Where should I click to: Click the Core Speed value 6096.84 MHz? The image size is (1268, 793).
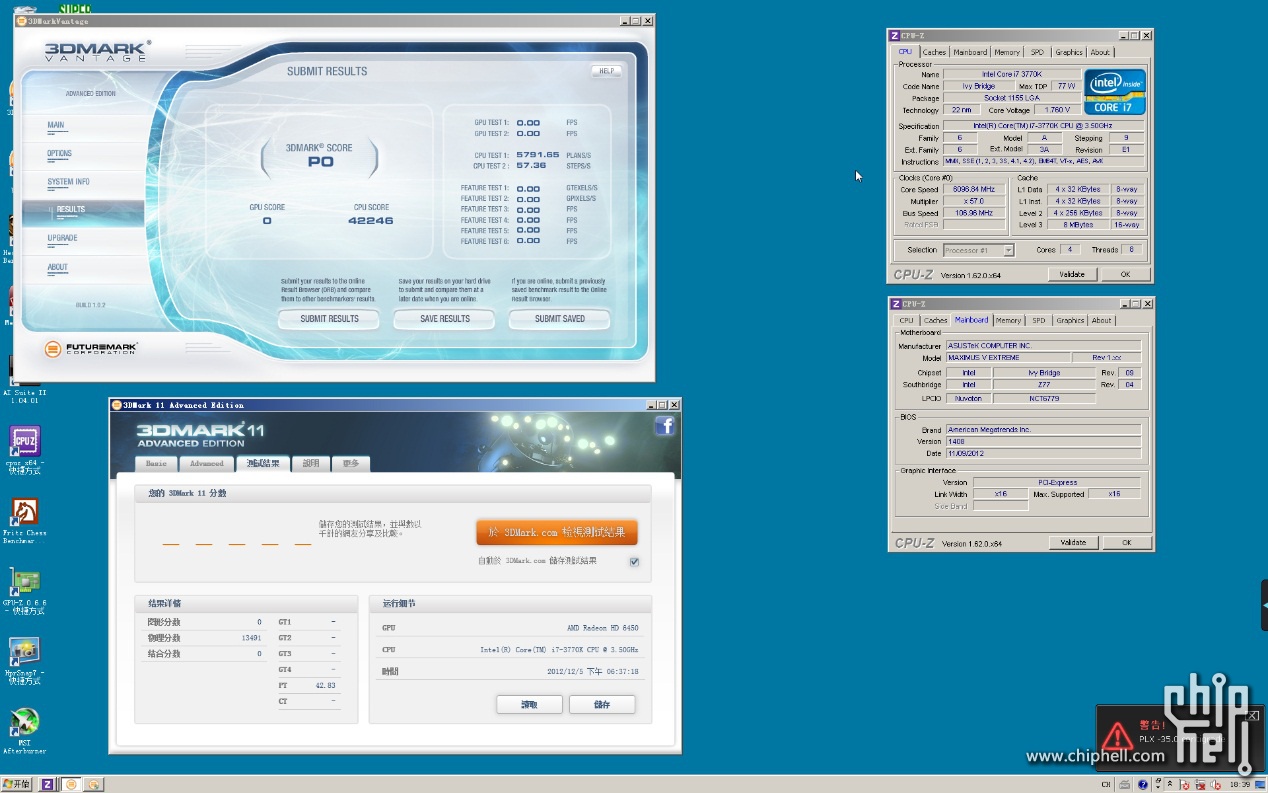[976, 189]
